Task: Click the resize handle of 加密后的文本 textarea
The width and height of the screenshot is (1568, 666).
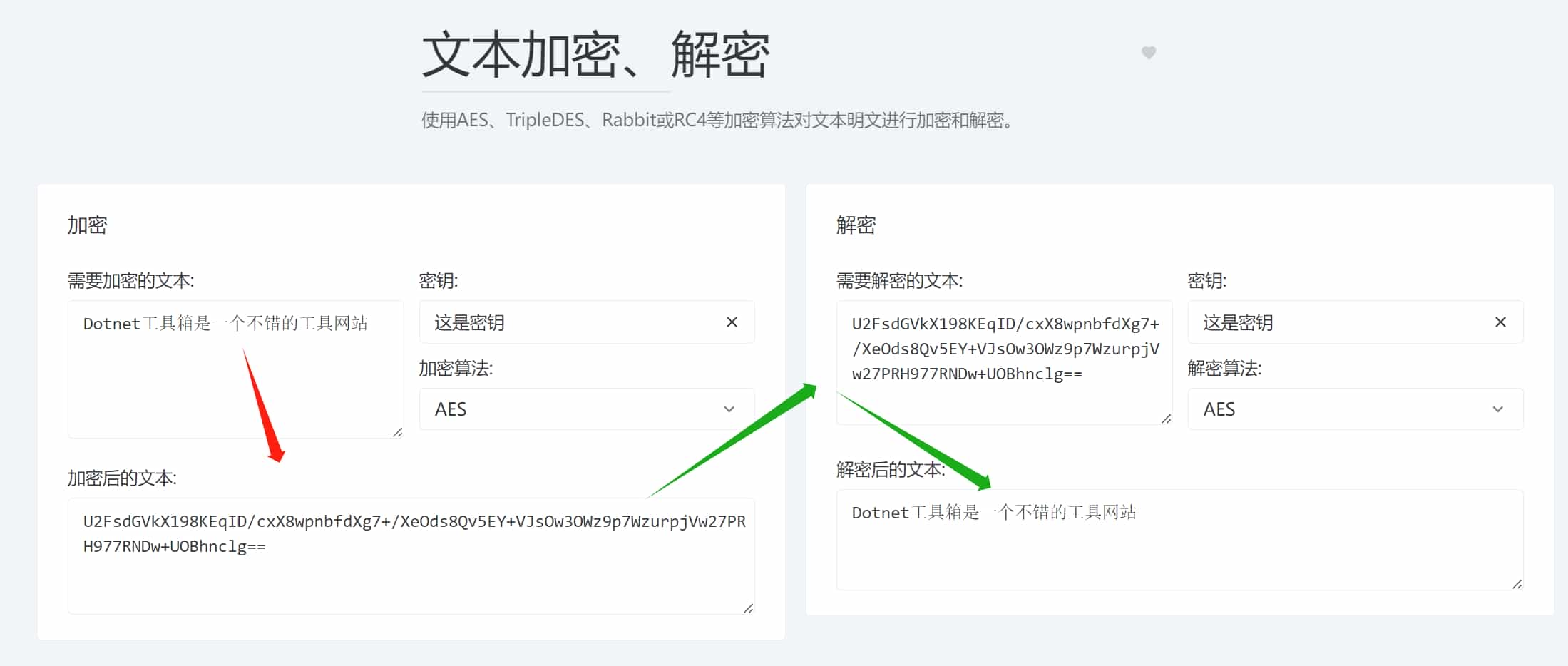Action: 749,608
